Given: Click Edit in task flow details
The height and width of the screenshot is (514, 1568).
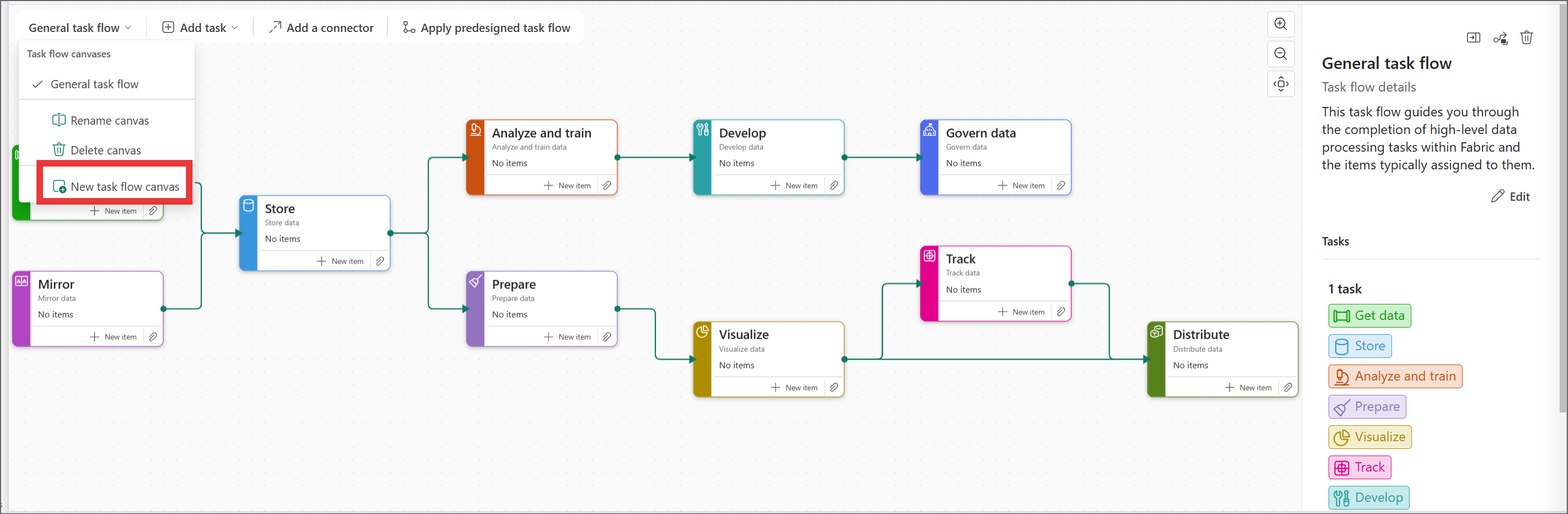Looking at the screenshot, I should point(1511,196).
